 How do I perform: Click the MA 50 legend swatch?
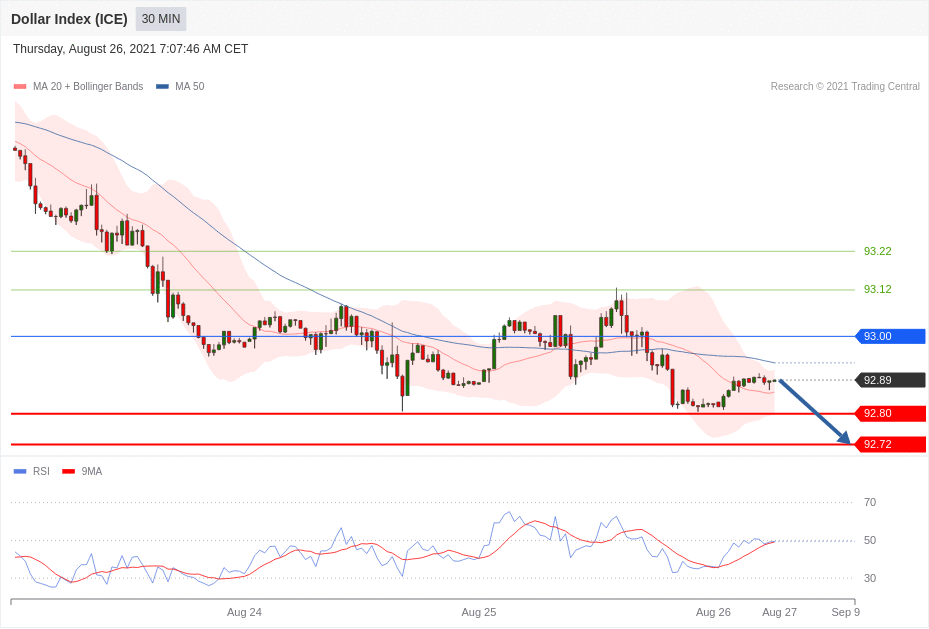(162, 86)
